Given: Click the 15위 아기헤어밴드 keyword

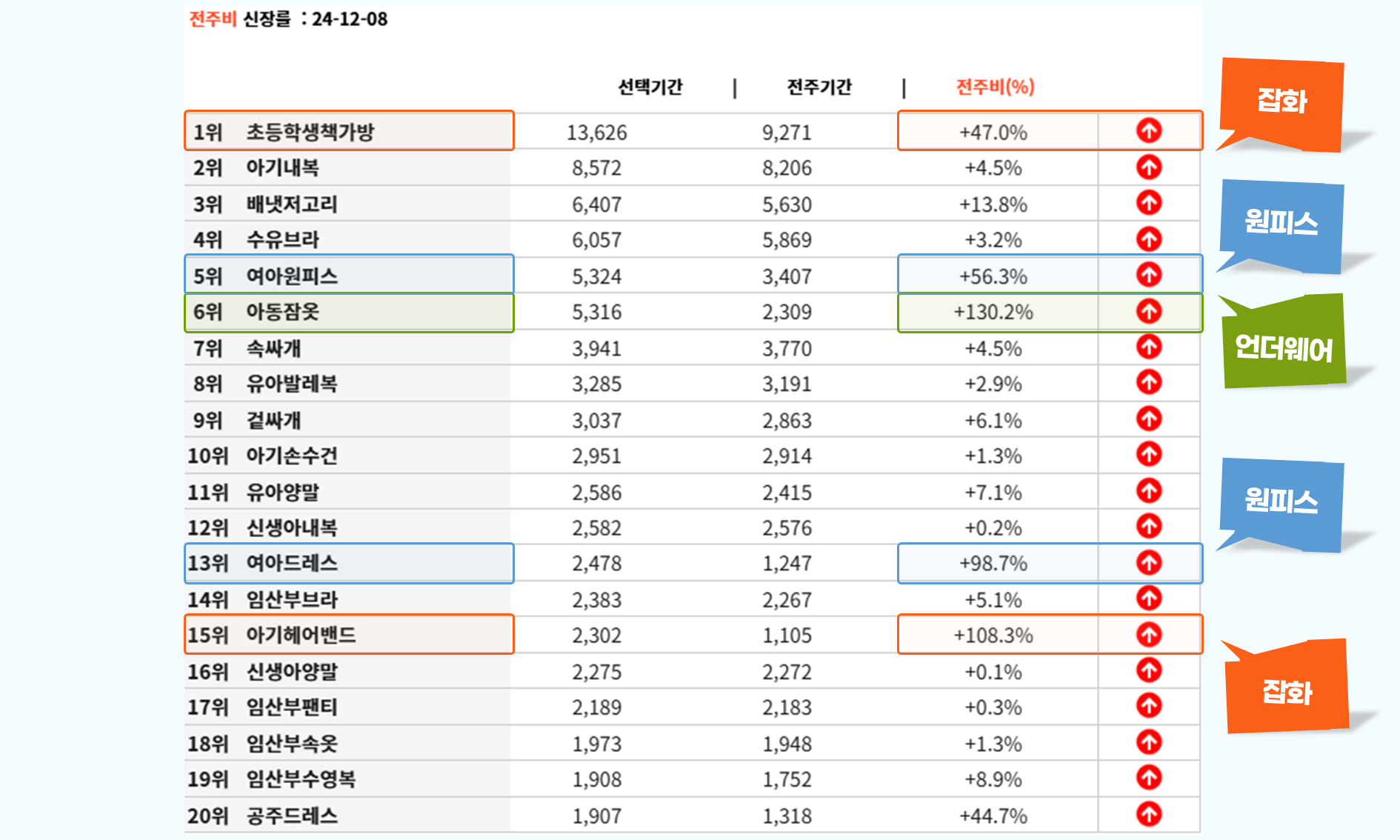Looking at the screenshot, I should (301, 636).
